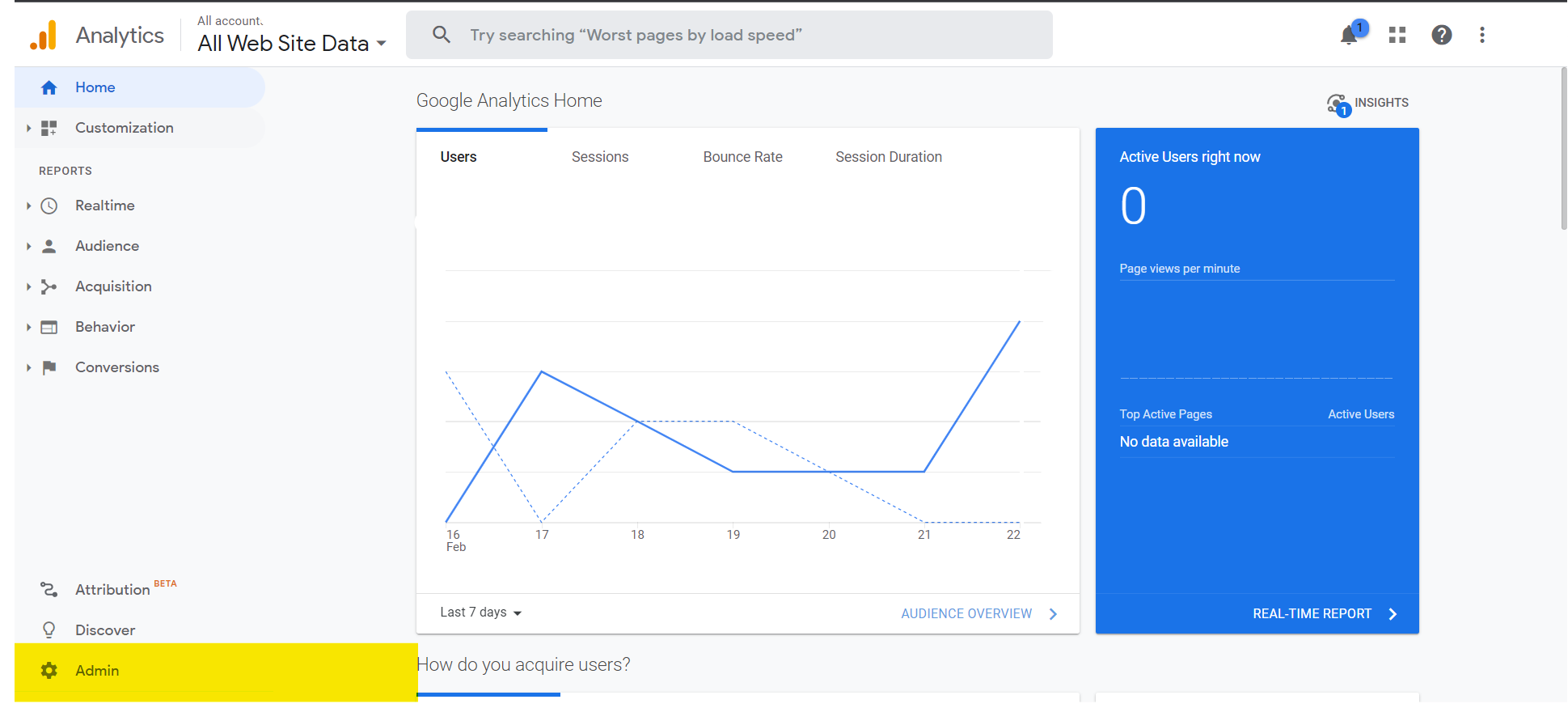Expand the Acquisition reports arrow

[28, 286]
